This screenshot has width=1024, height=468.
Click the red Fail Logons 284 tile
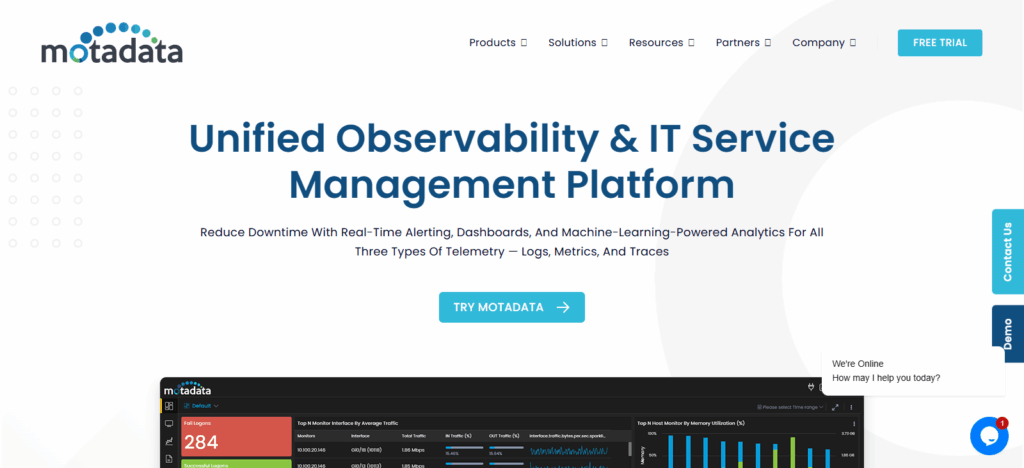(235, 437)
